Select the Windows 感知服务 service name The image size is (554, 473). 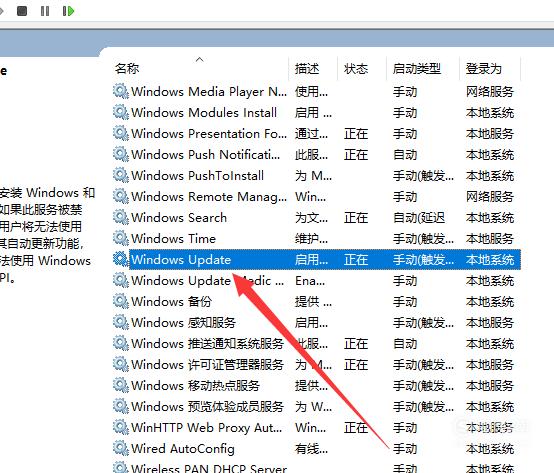tap(183, 323)
